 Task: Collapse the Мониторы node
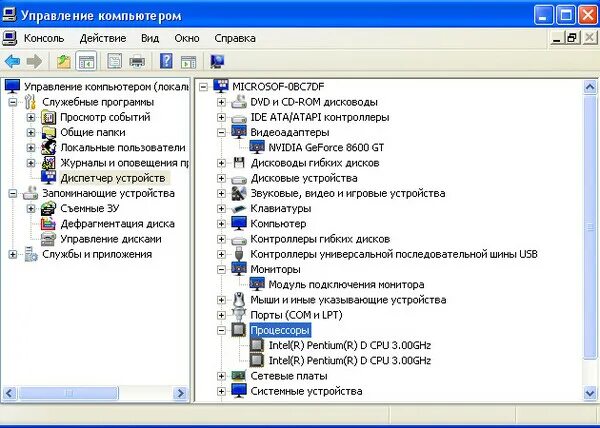[x=221, y=269]
